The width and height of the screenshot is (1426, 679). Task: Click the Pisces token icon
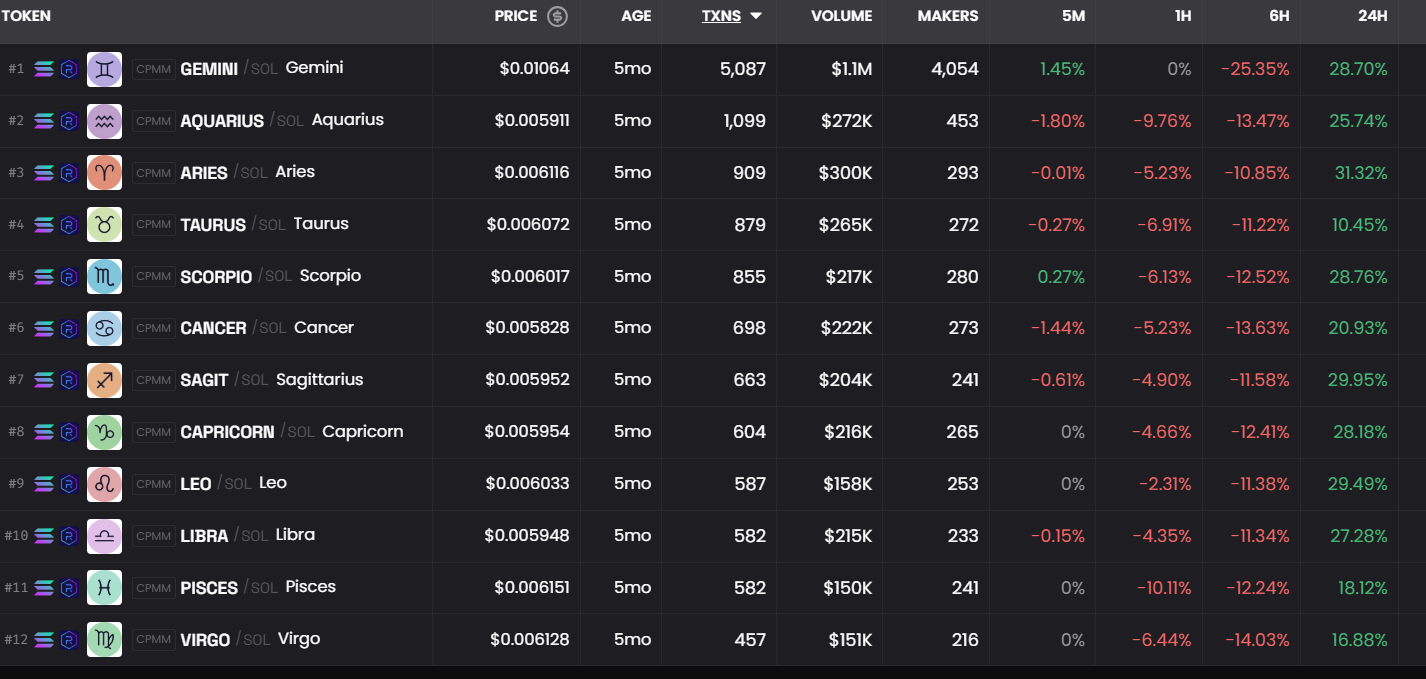click(104, 588)
